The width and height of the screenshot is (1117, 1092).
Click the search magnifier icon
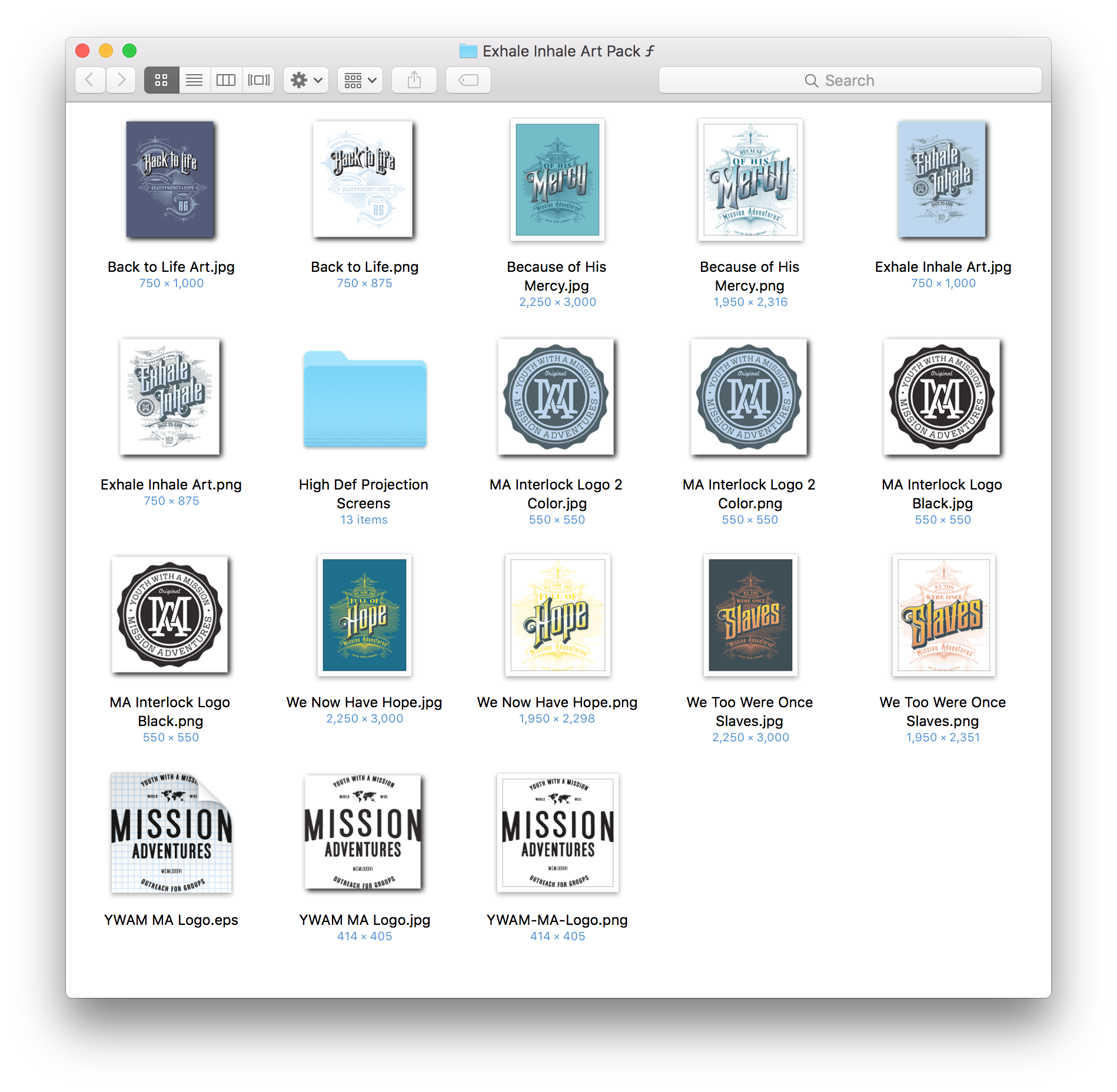(812, 80)
